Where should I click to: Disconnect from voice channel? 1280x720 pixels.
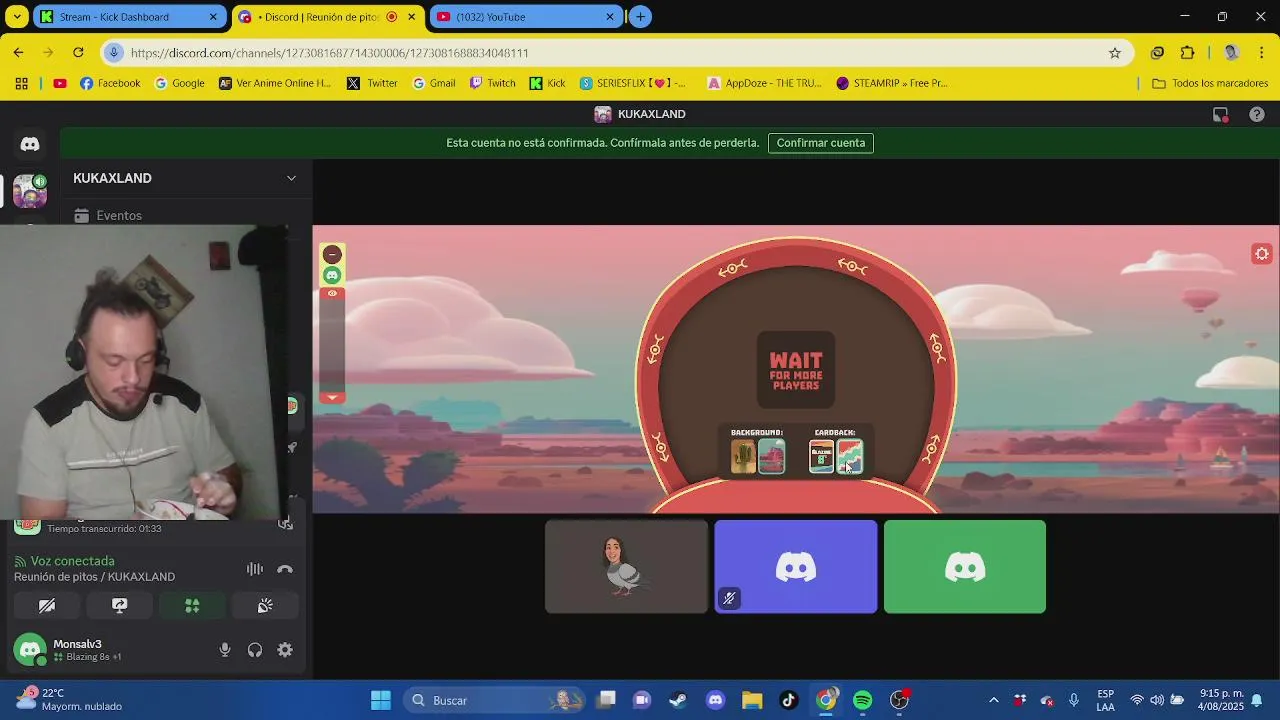click(285, 569)
